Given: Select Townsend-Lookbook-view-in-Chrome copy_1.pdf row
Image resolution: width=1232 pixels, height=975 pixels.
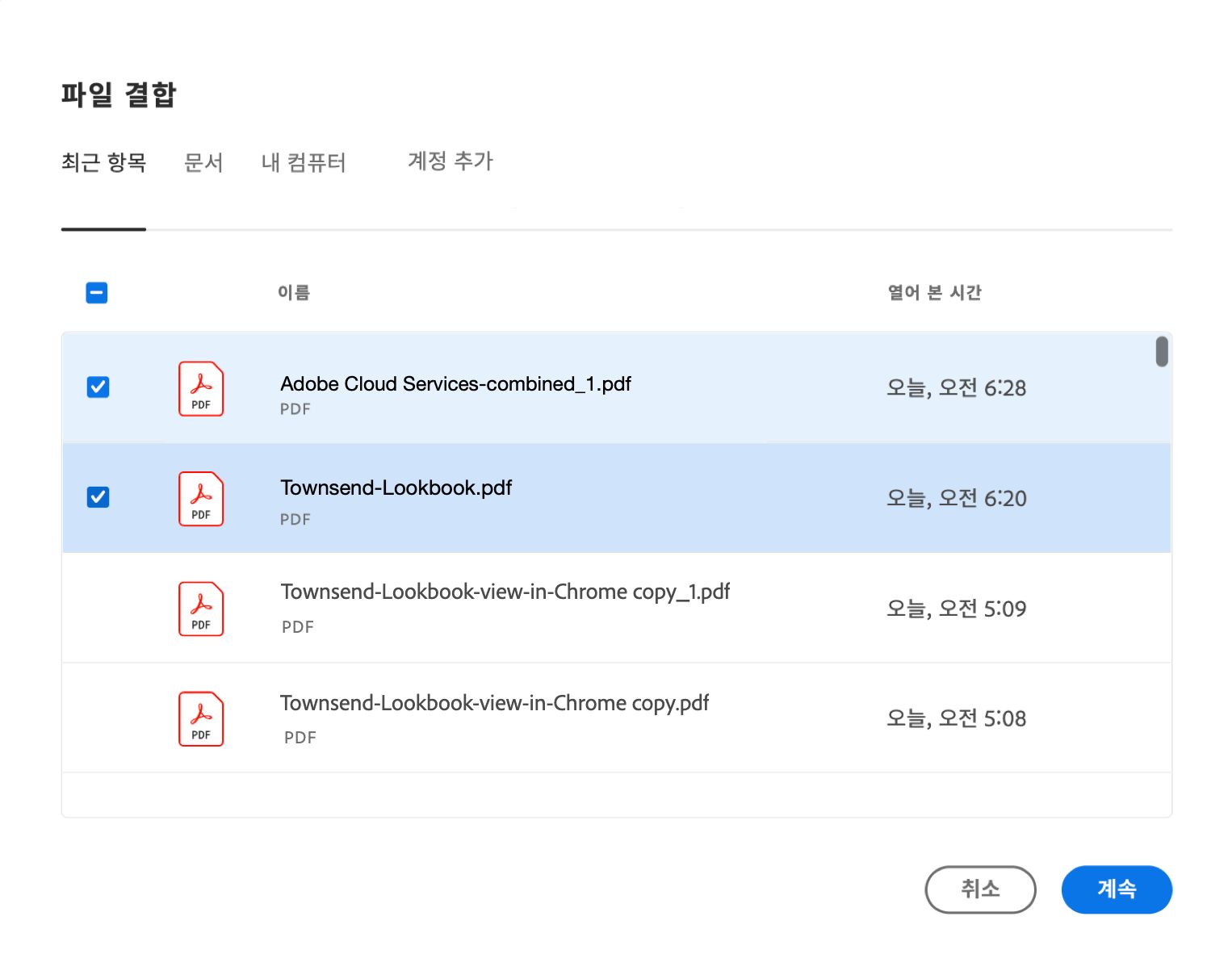Looking at the screenshot, I should [616, 609].
